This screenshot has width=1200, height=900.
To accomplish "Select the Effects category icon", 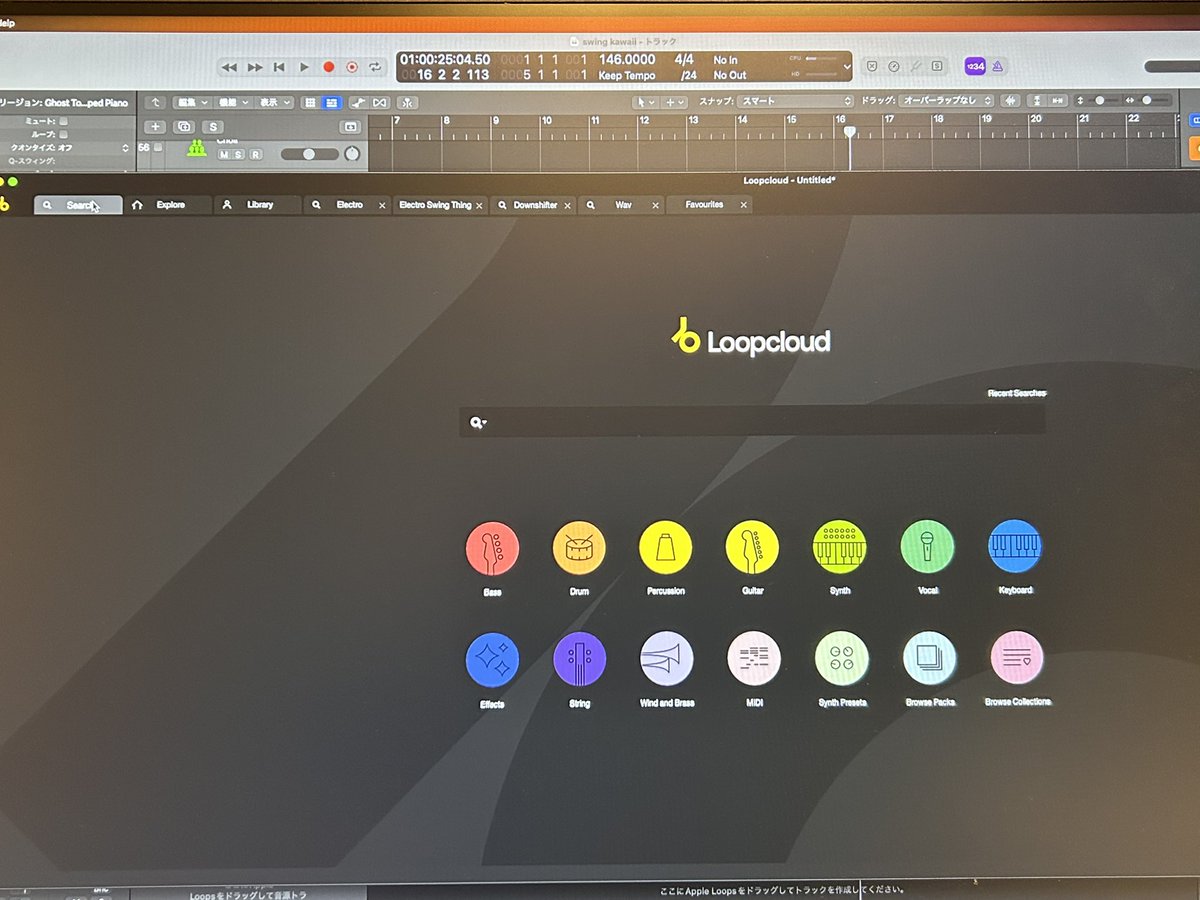I will 492,660.
